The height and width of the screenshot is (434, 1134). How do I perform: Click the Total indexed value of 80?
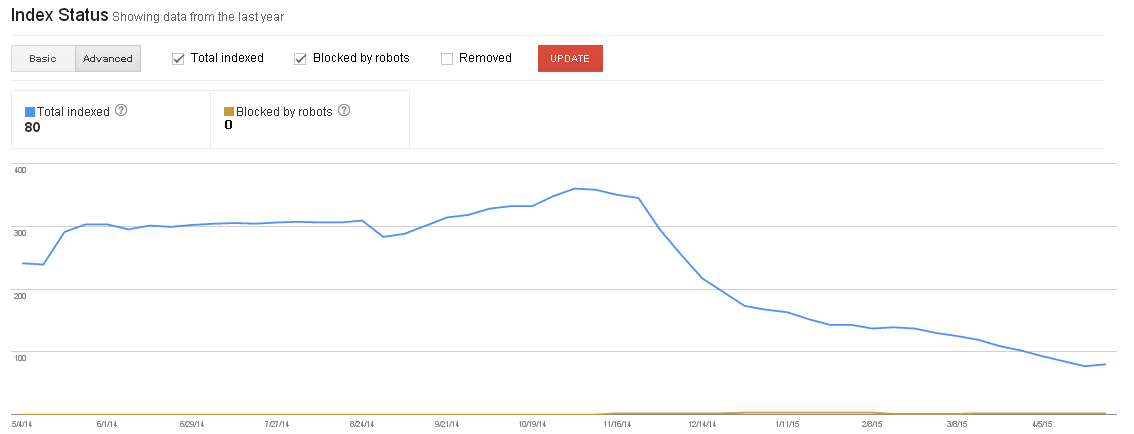[x=32, y=127]
